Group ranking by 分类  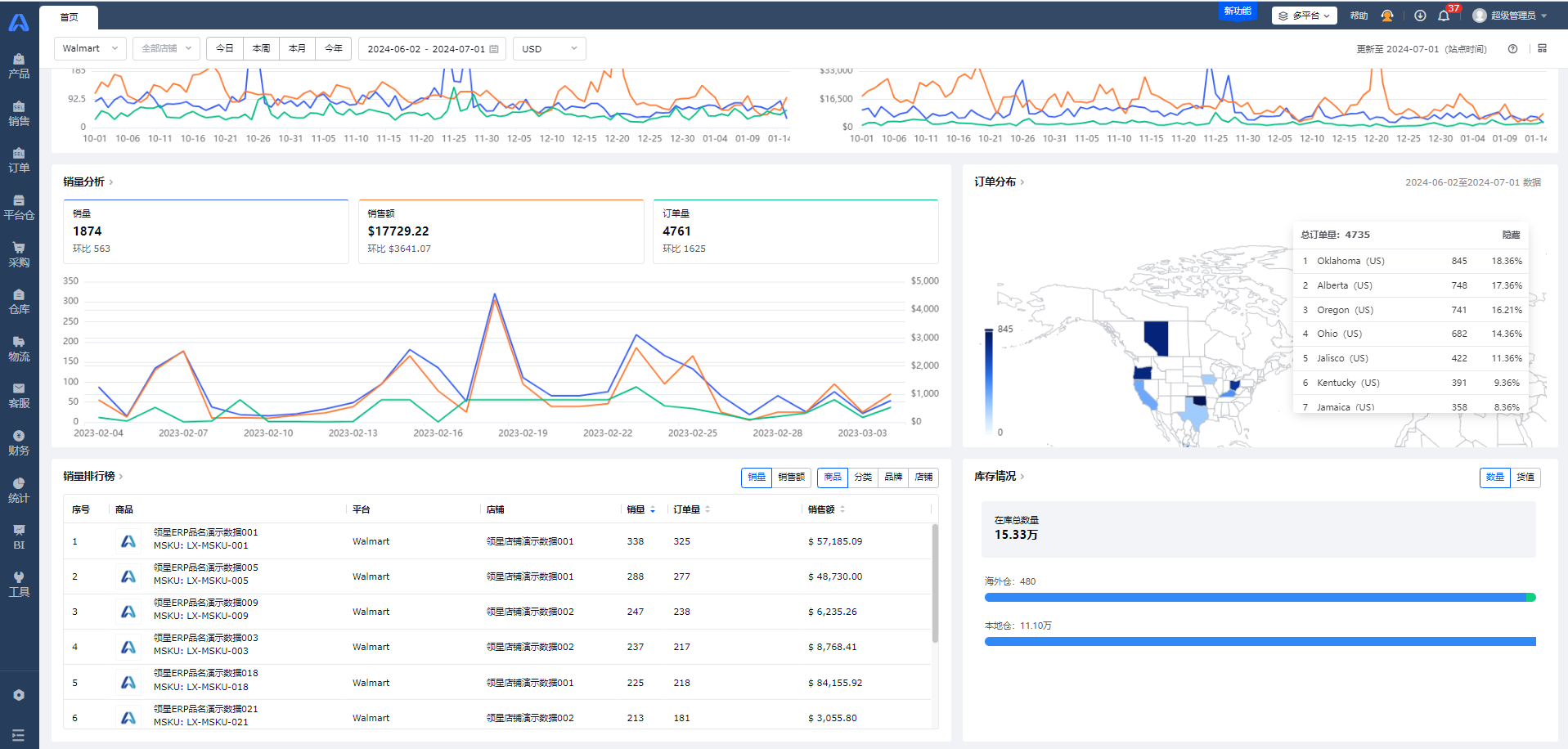863,477
